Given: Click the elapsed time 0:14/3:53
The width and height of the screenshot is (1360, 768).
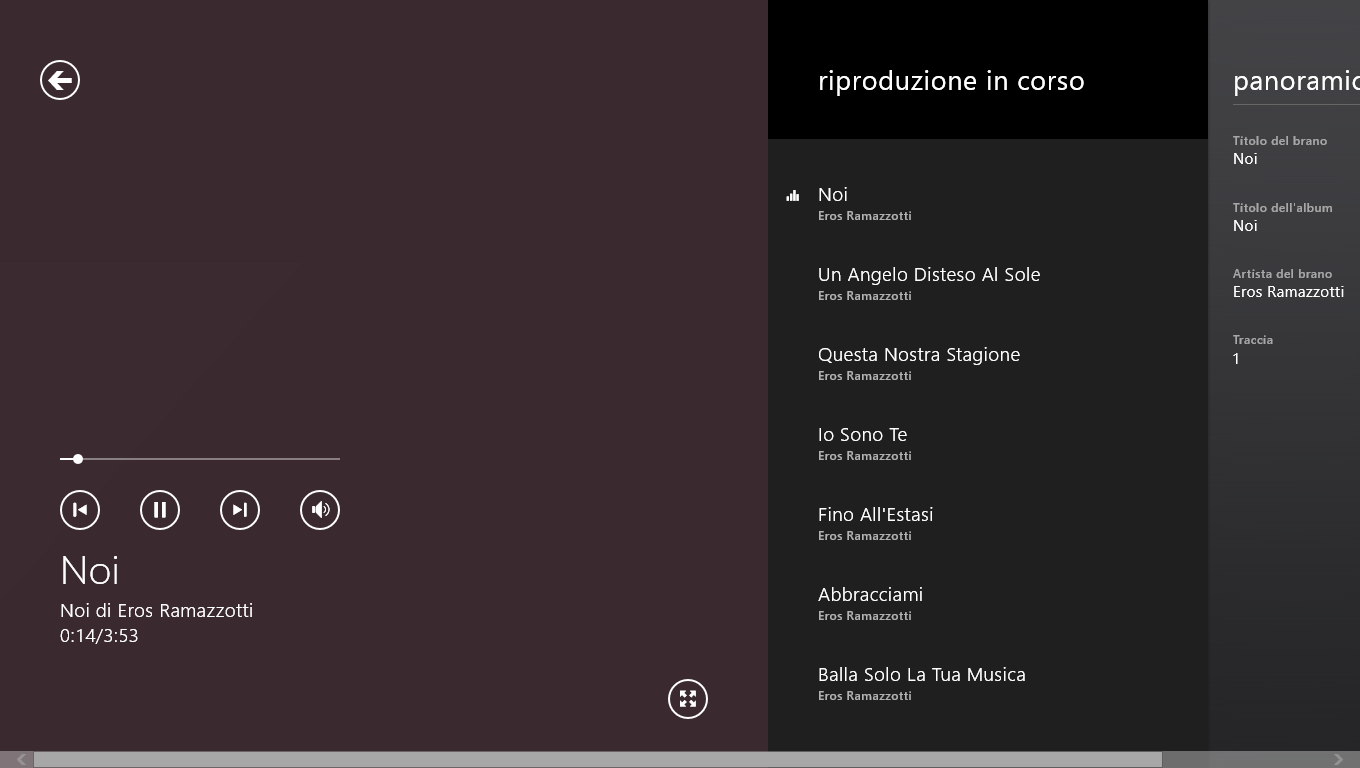Looking at the screenshot, I should 99,636.
